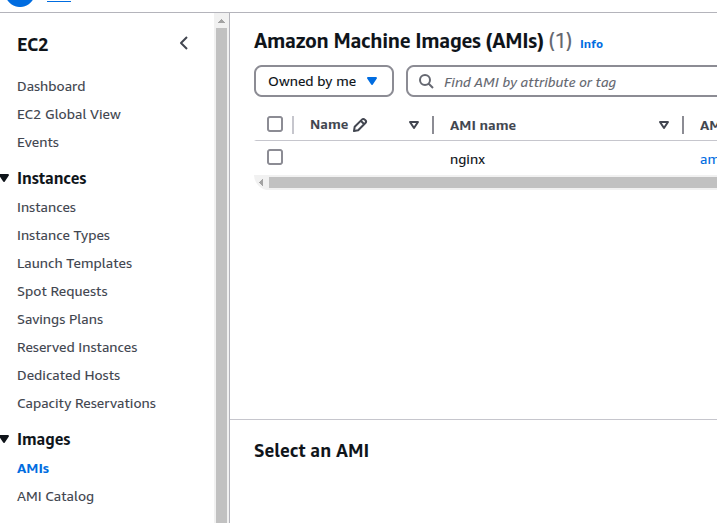717x523 pixels.
Task: Click the magnifier icon in search box
Action: point(426,81)
